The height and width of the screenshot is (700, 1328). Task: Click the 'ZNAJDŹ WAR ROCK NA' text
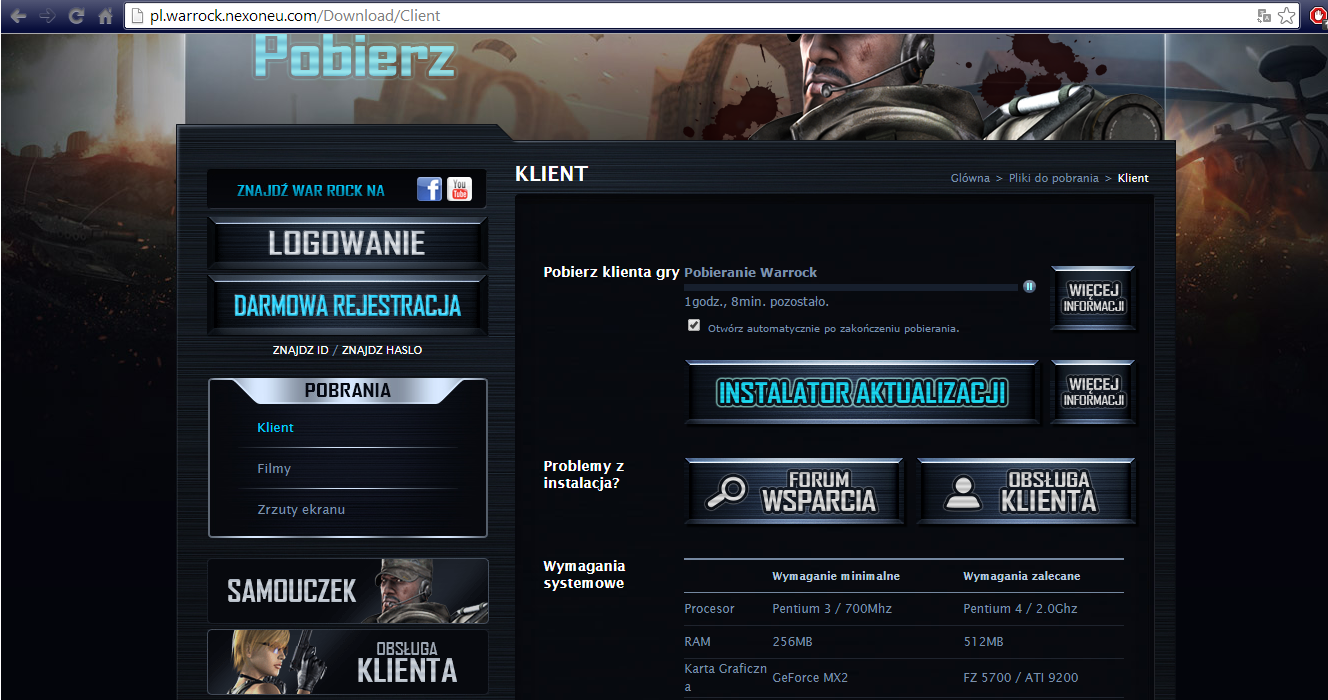pyautogui.click(x=311, y=190)
